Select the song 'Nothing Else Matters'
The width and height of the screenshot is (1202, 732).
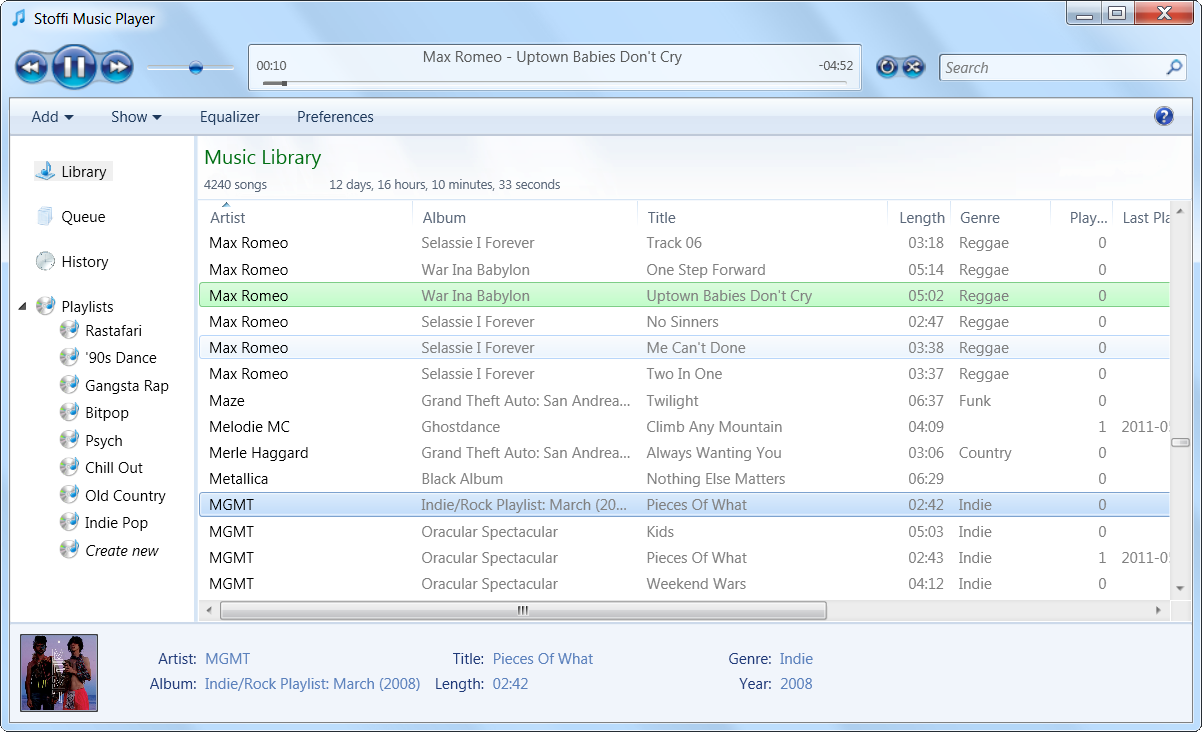(684, 479)
